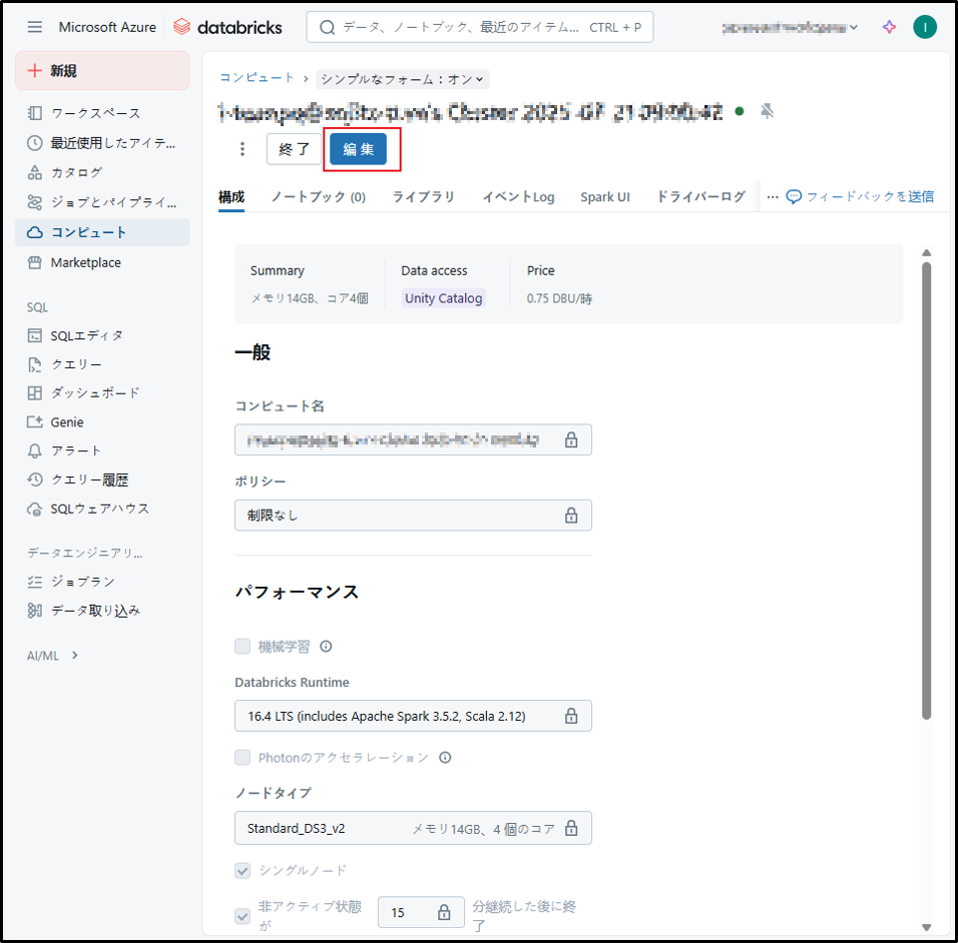
Task: Click the scrollbar down arrow
Action: (x=926, y=926)
